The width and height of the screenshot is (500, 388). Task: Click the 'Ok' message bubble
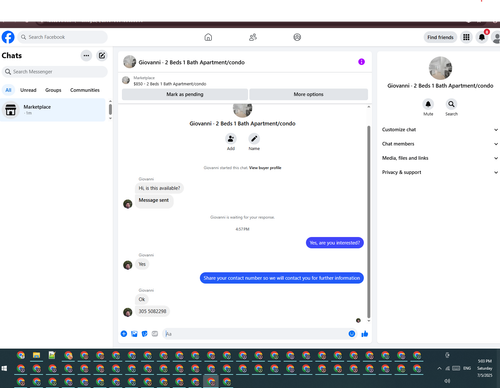coord(142,299)
